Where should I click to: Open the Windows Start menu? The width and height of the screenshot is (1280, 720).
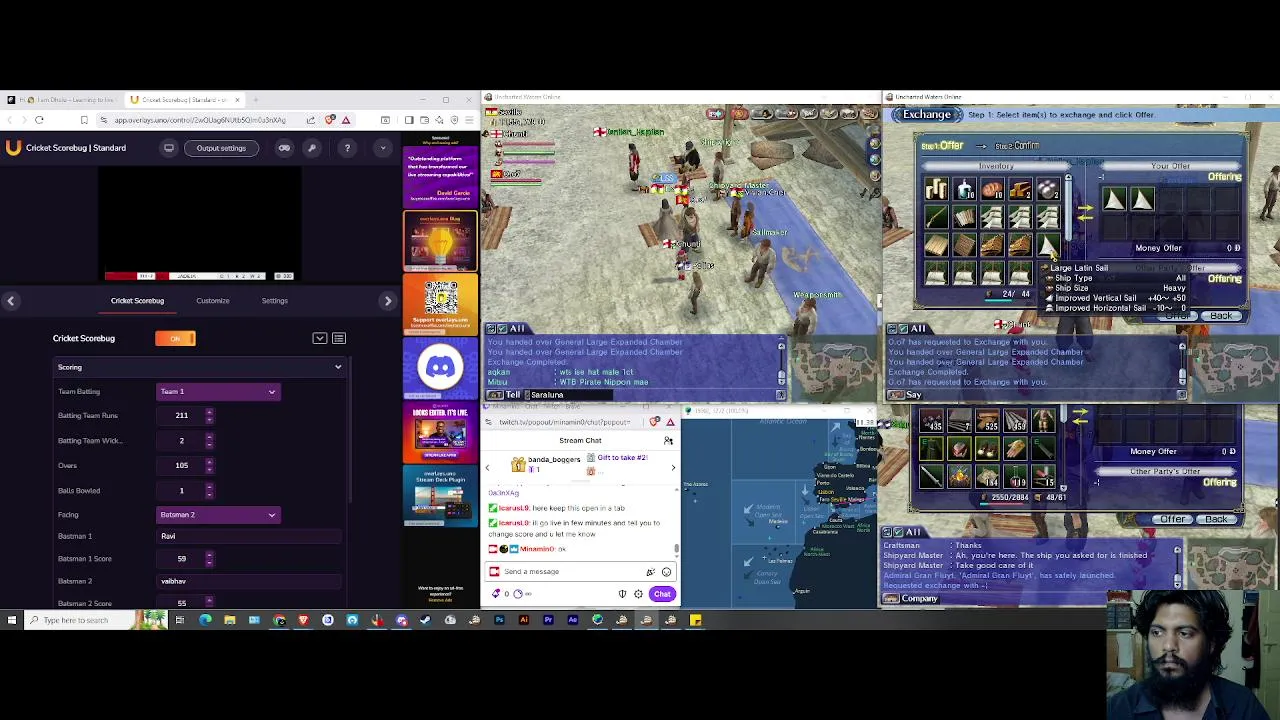11,620
